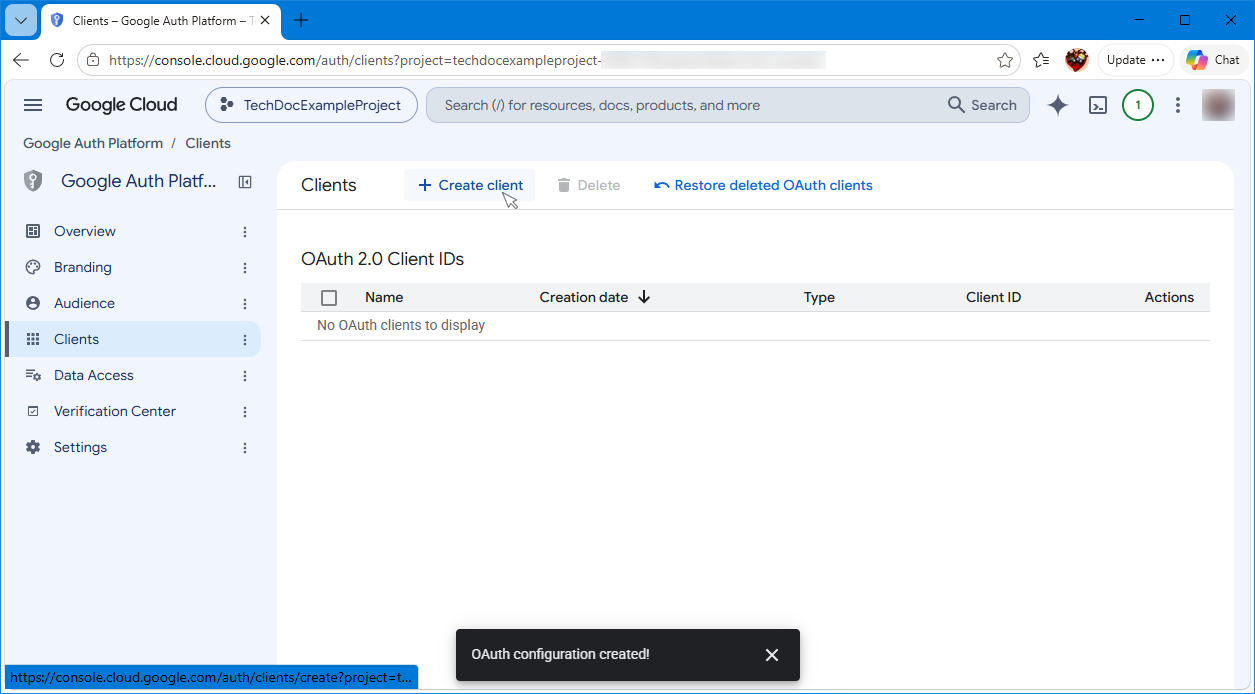Open notifications badge showing 1
Image resolution: width=1255 pixels, height=694 pixels.
coord(1138,105)
